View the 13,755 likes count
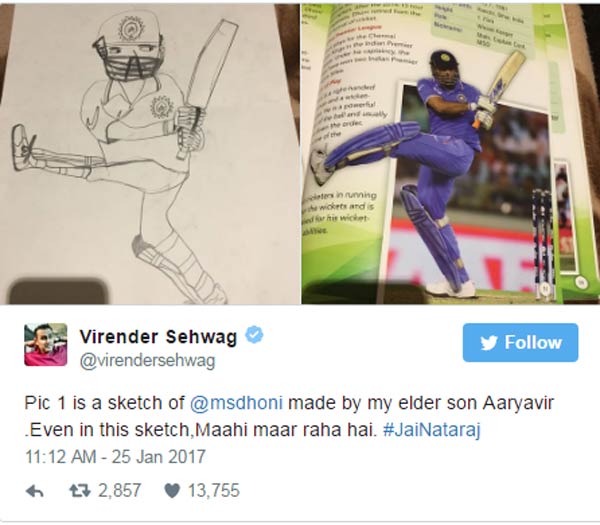The image size is (600, 525). pos(214,491)
